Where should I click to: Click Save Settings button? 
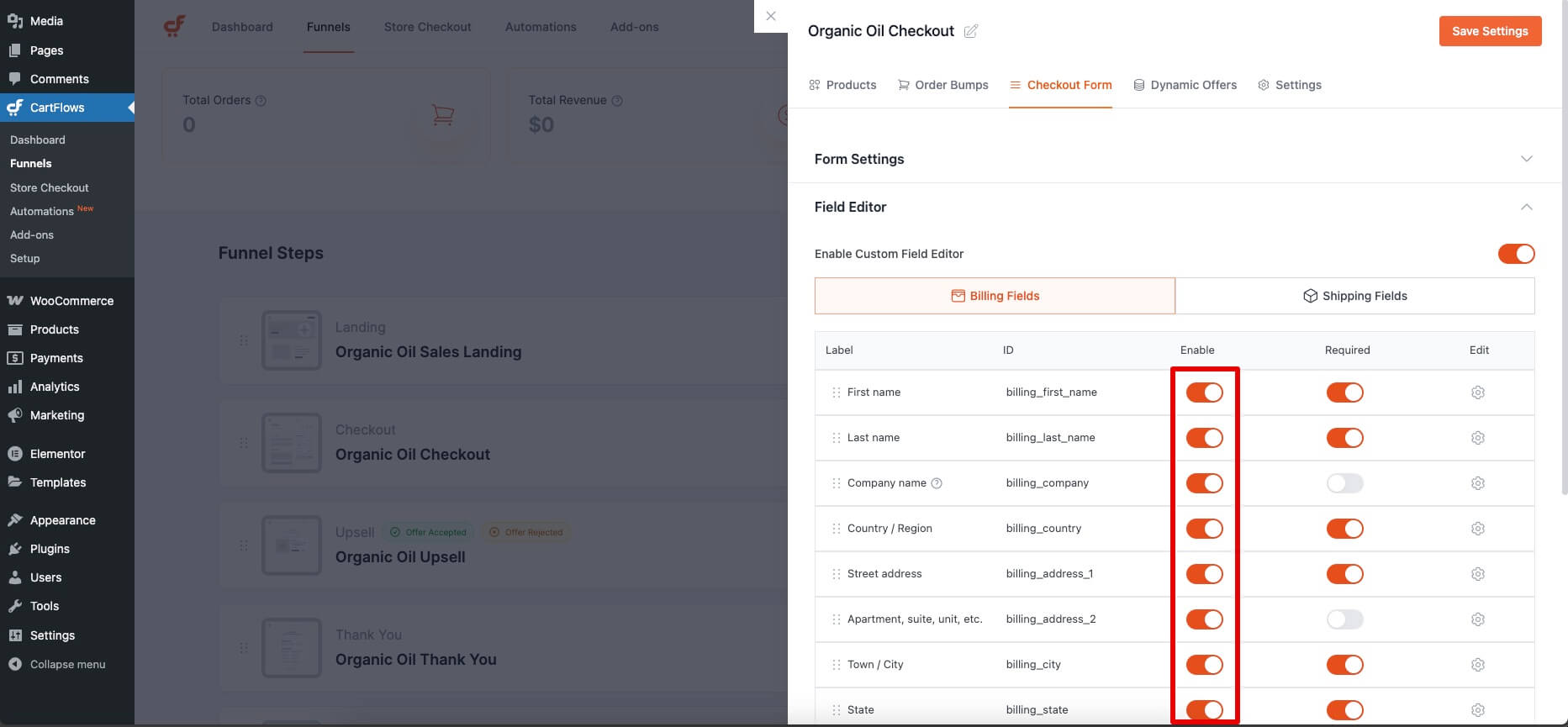pyautogui.click(x=1491, y=31)
